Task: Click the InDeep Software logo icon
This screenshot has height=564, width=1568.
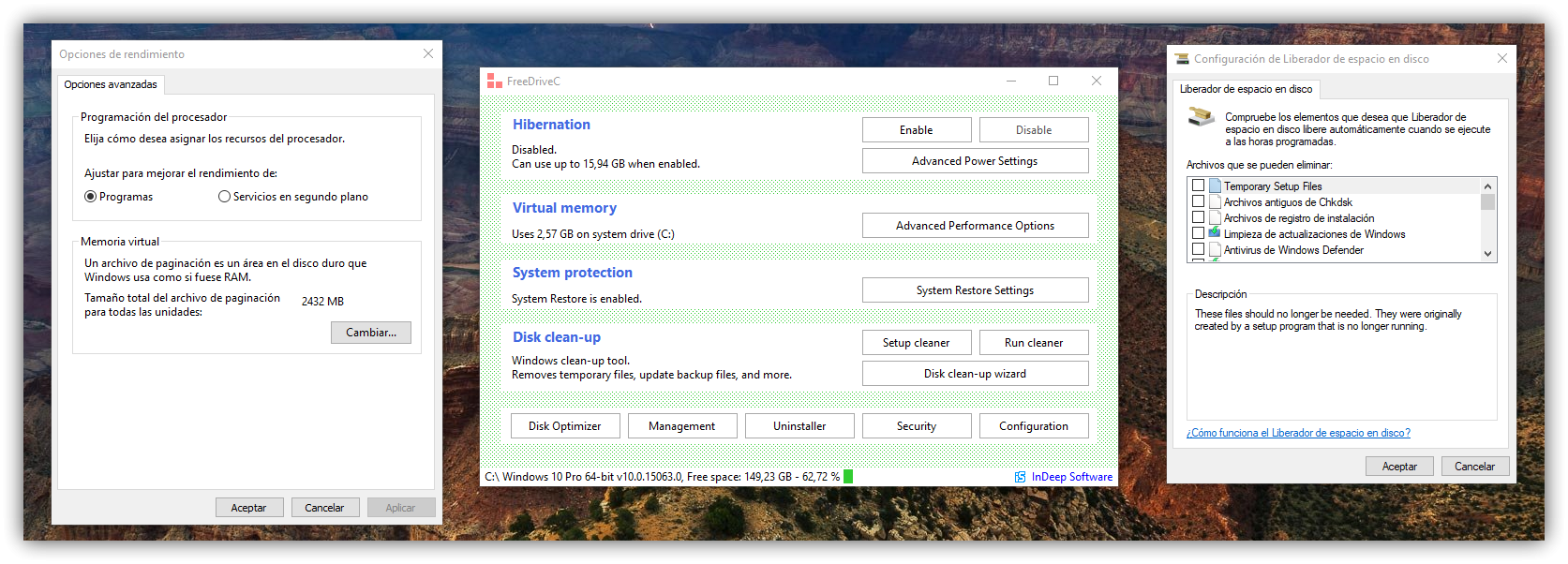Action: (x=1020, y=477)
